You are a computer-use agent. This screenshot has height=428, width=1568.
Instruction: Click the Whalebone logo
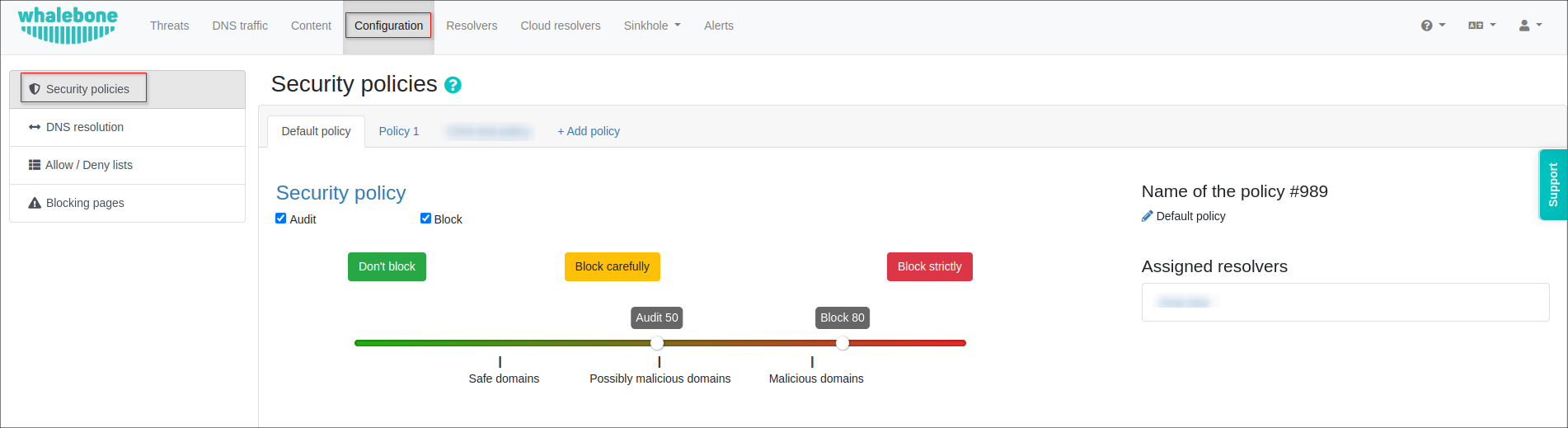point(68,26)
